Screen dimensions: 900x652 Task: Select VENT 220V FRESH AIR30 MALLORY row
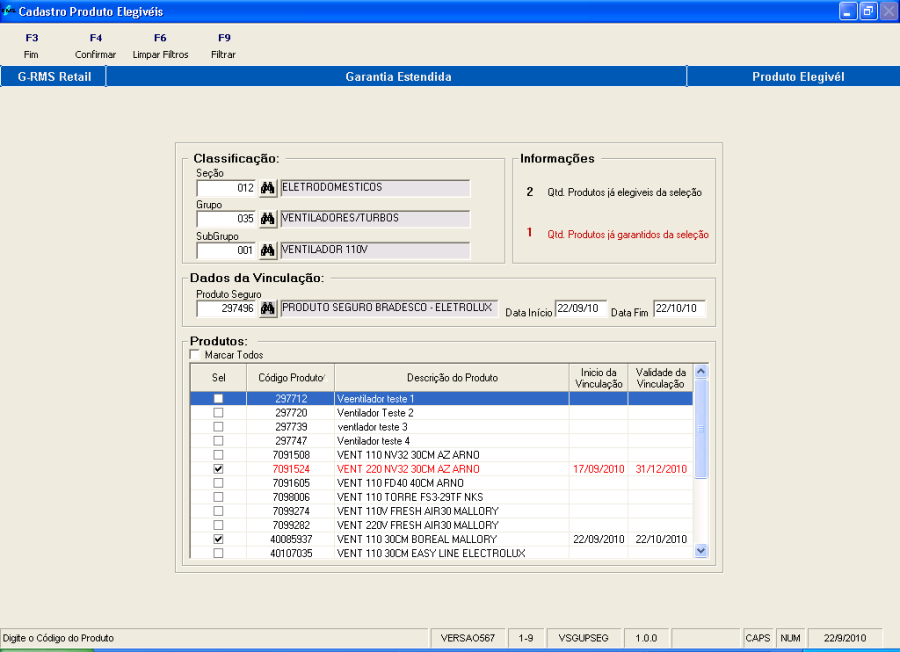[441, 525]
